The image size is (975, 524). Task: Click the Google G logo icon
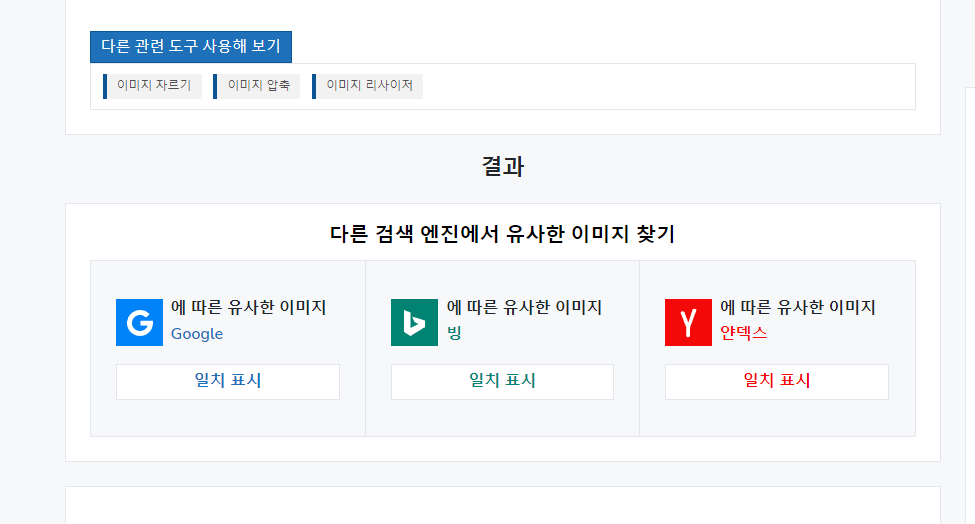click(139, 322)
